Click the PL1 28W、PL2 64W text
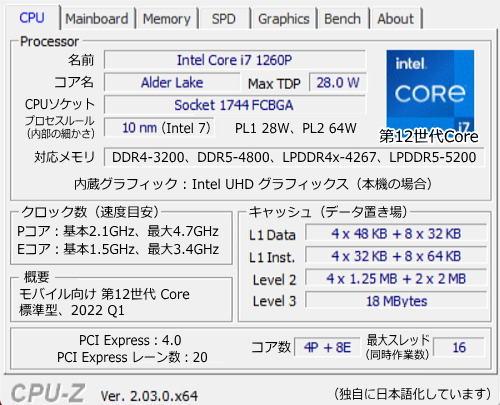500x405 pixels. tap(296, 128)
